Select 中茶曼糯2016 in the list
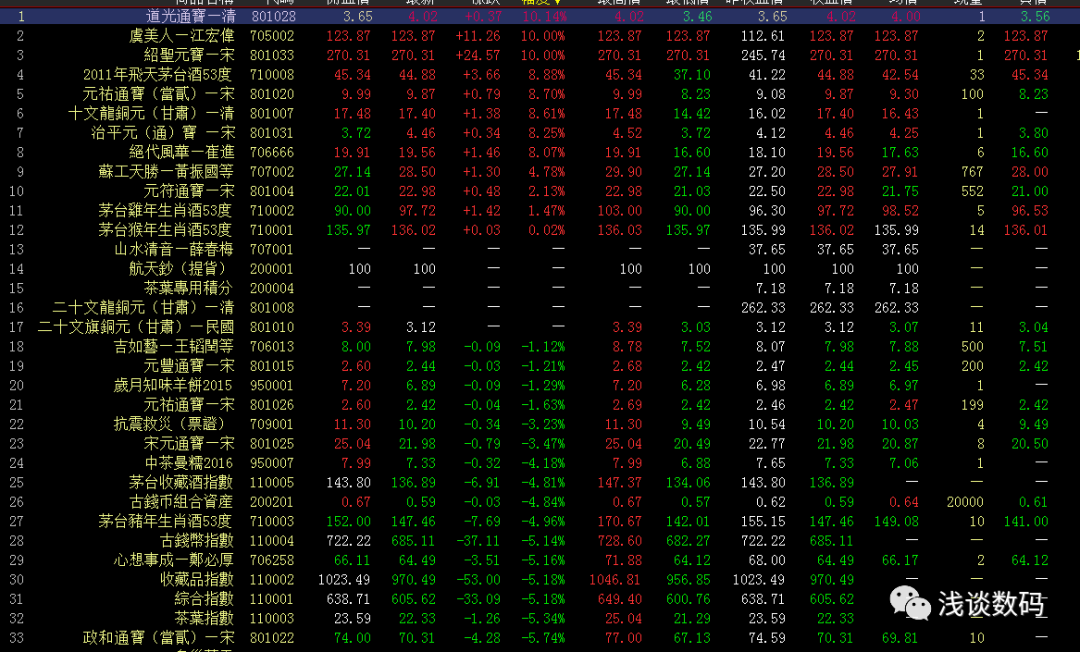The height and width of the screenshot is (652, 1080). (189, 463)
